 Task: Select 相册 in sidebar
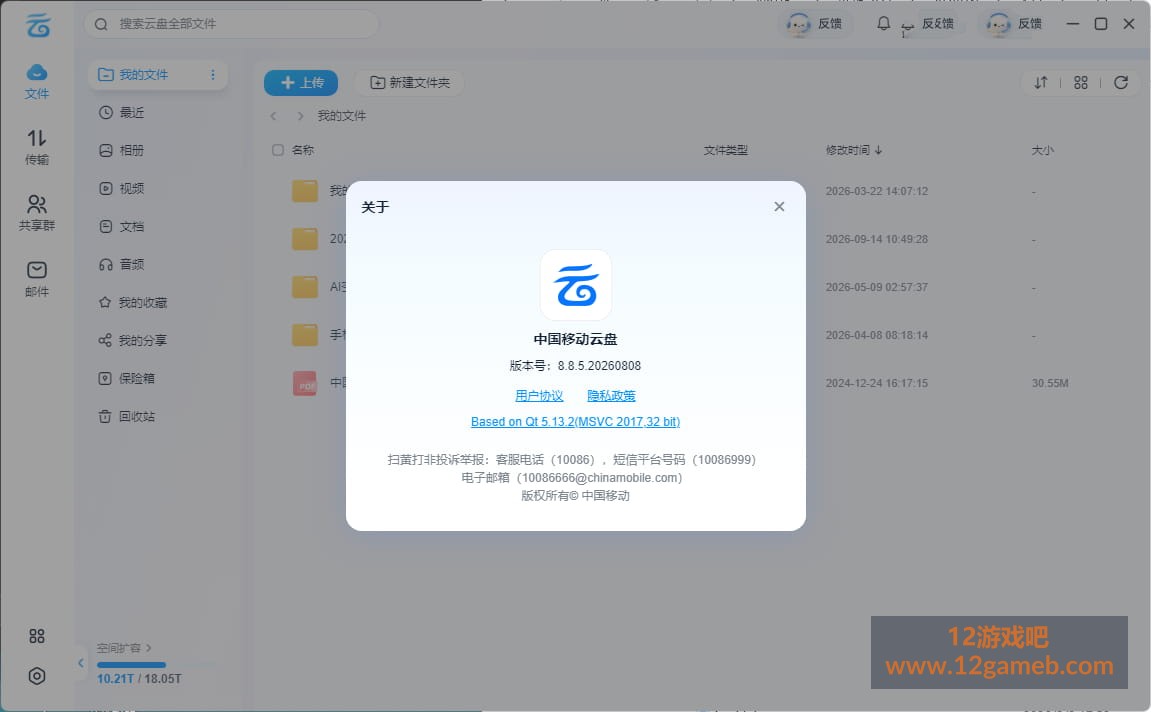[122, 150]
